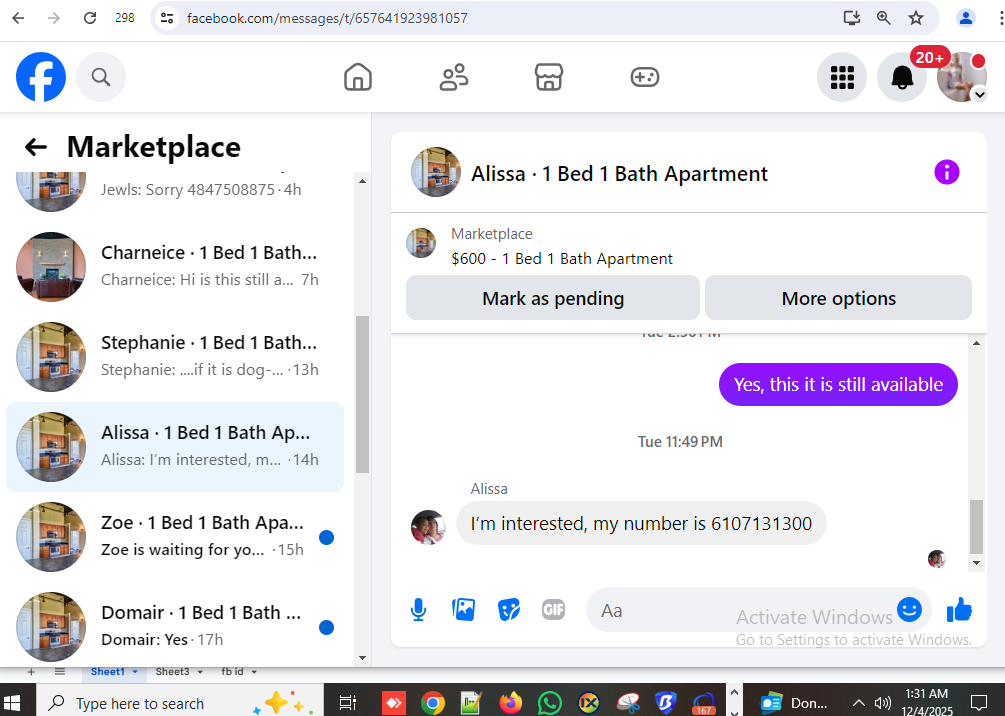
Task: Add a new sheet with plus
Action: tap(31, 672)
